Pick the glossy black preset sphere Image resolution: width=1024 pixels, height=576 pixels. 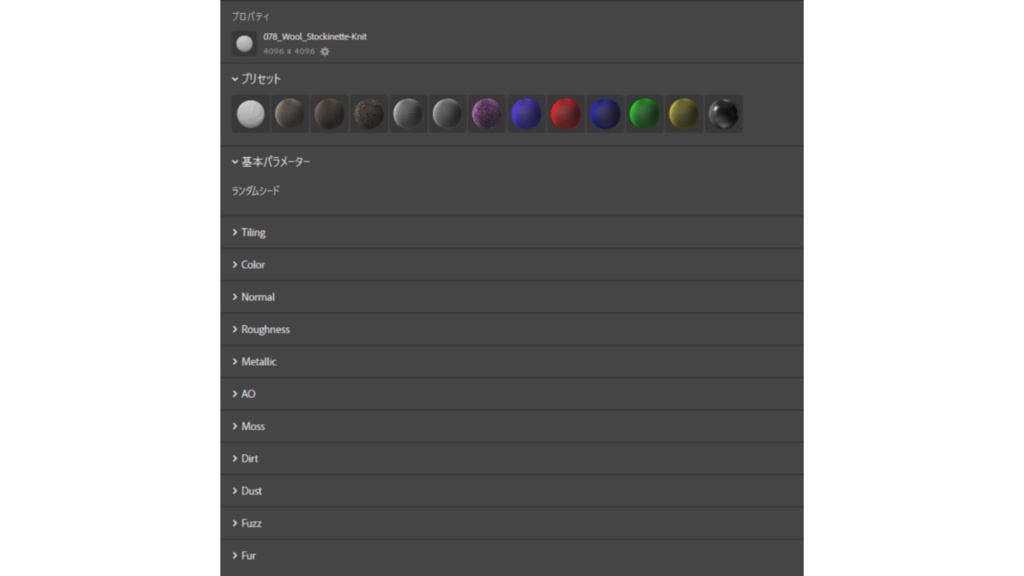click(723, 114)
